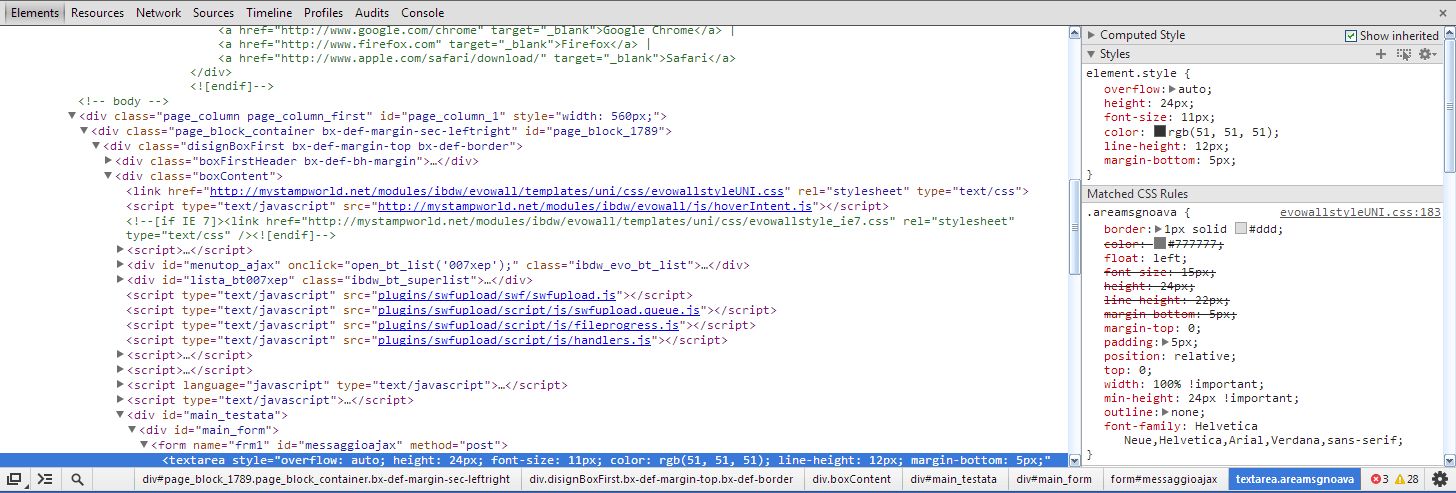This screenshot has height=493, width=1456.
Task: Open the fileprogress.js script link
Action: coord(527,325)
